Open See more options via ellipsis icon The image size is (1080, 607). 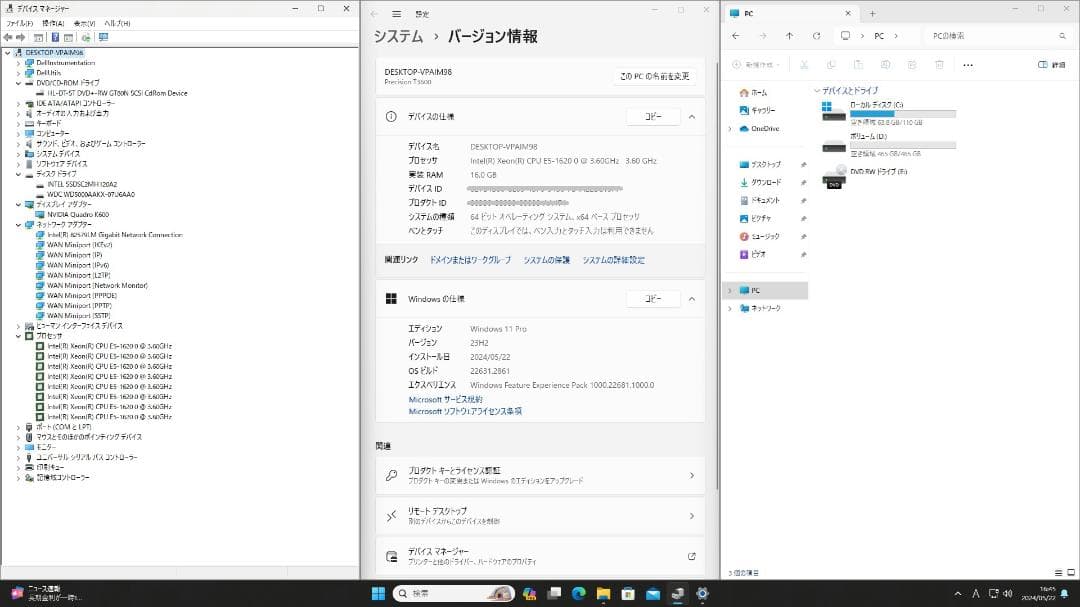[967, 64]
